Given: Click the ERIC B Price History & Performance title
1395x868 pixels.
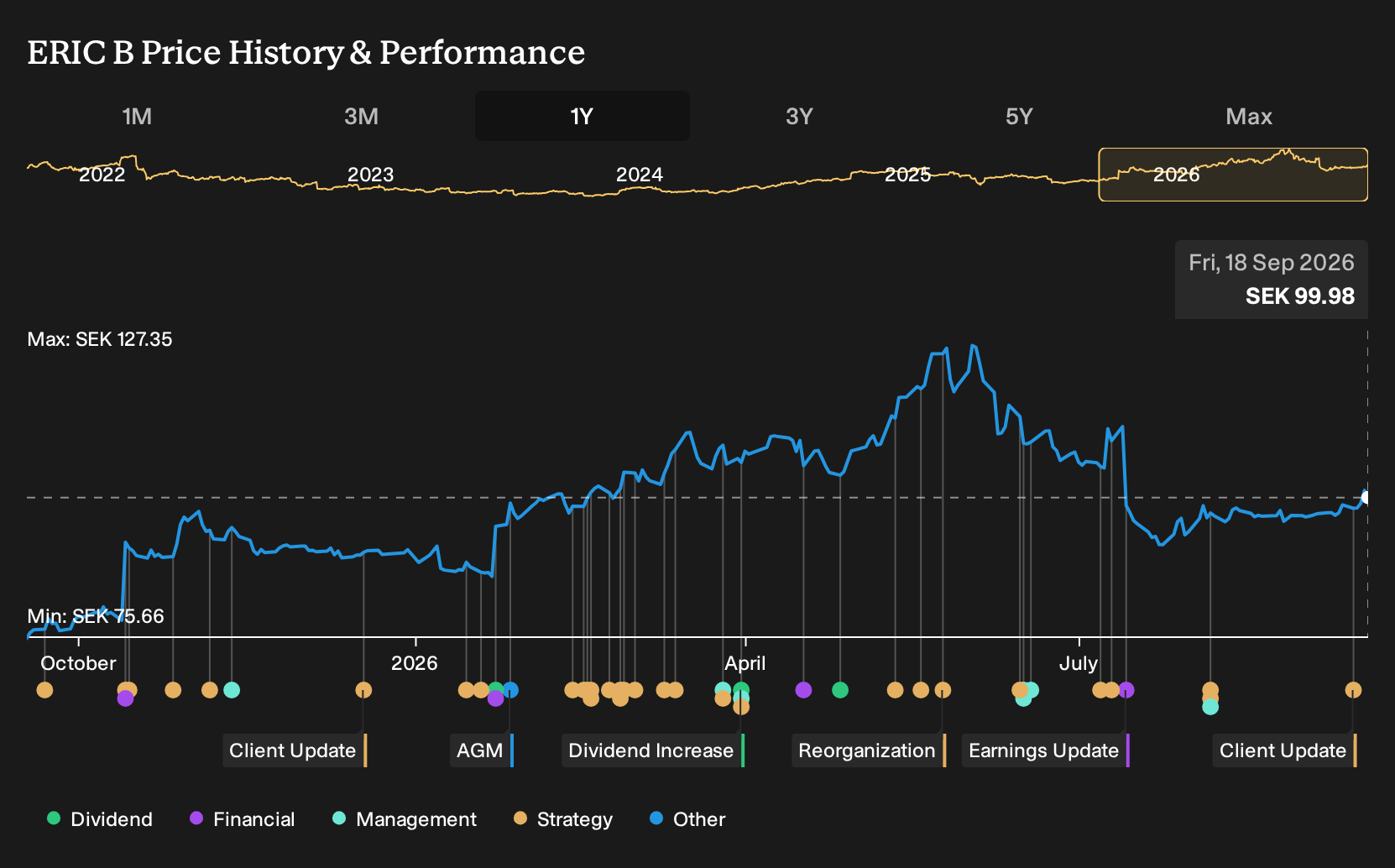Looking at the screenshot, I should [306, 52].
